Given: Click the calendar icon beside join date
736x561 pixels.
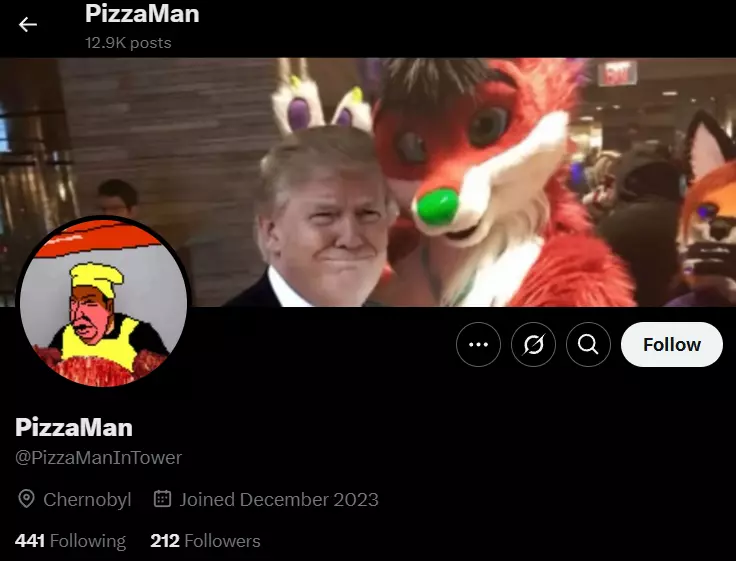Looking at the screenshot, I should pos(162,499).
